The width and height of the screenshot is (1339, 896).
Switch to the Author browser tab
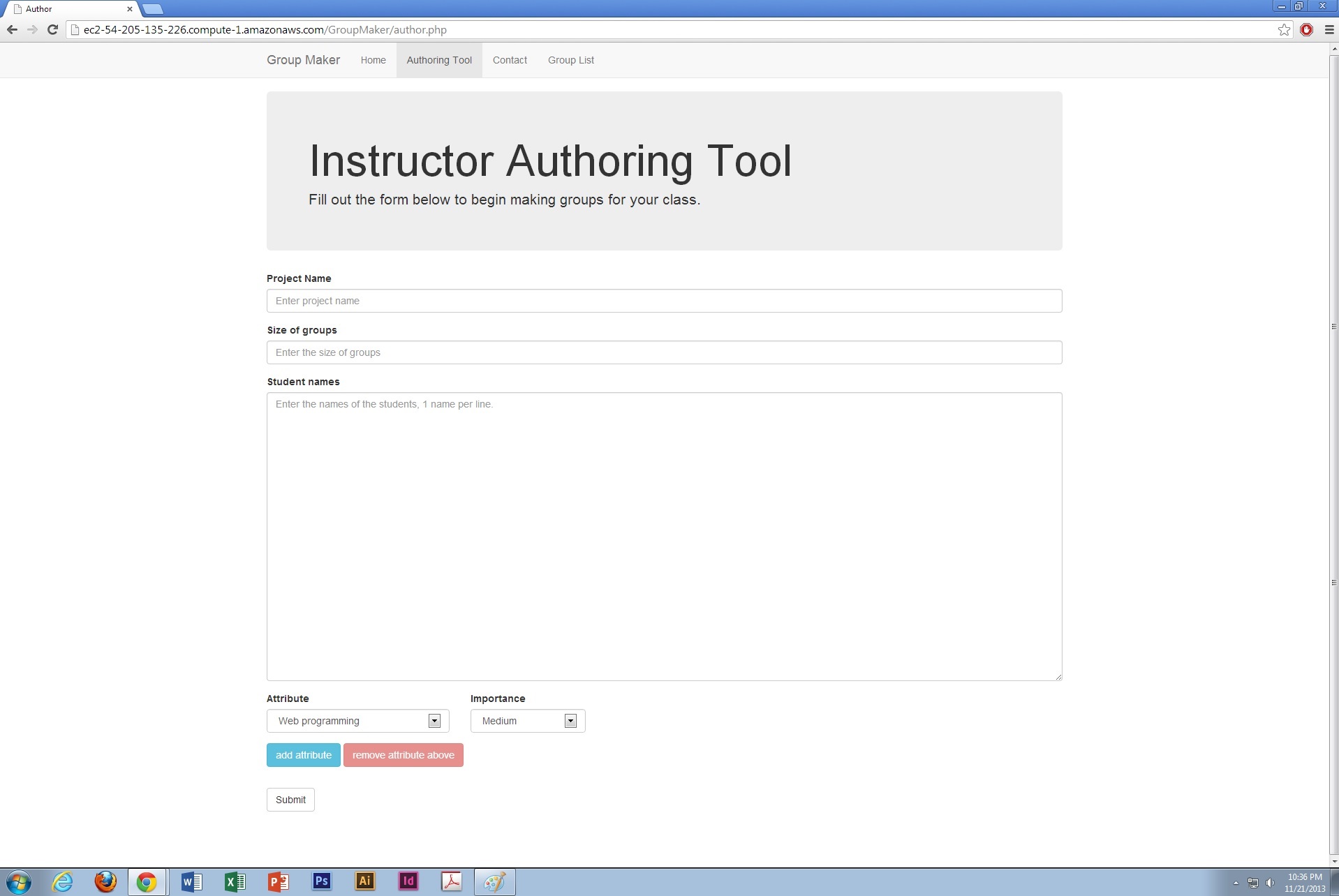click(x=70, y=9)
